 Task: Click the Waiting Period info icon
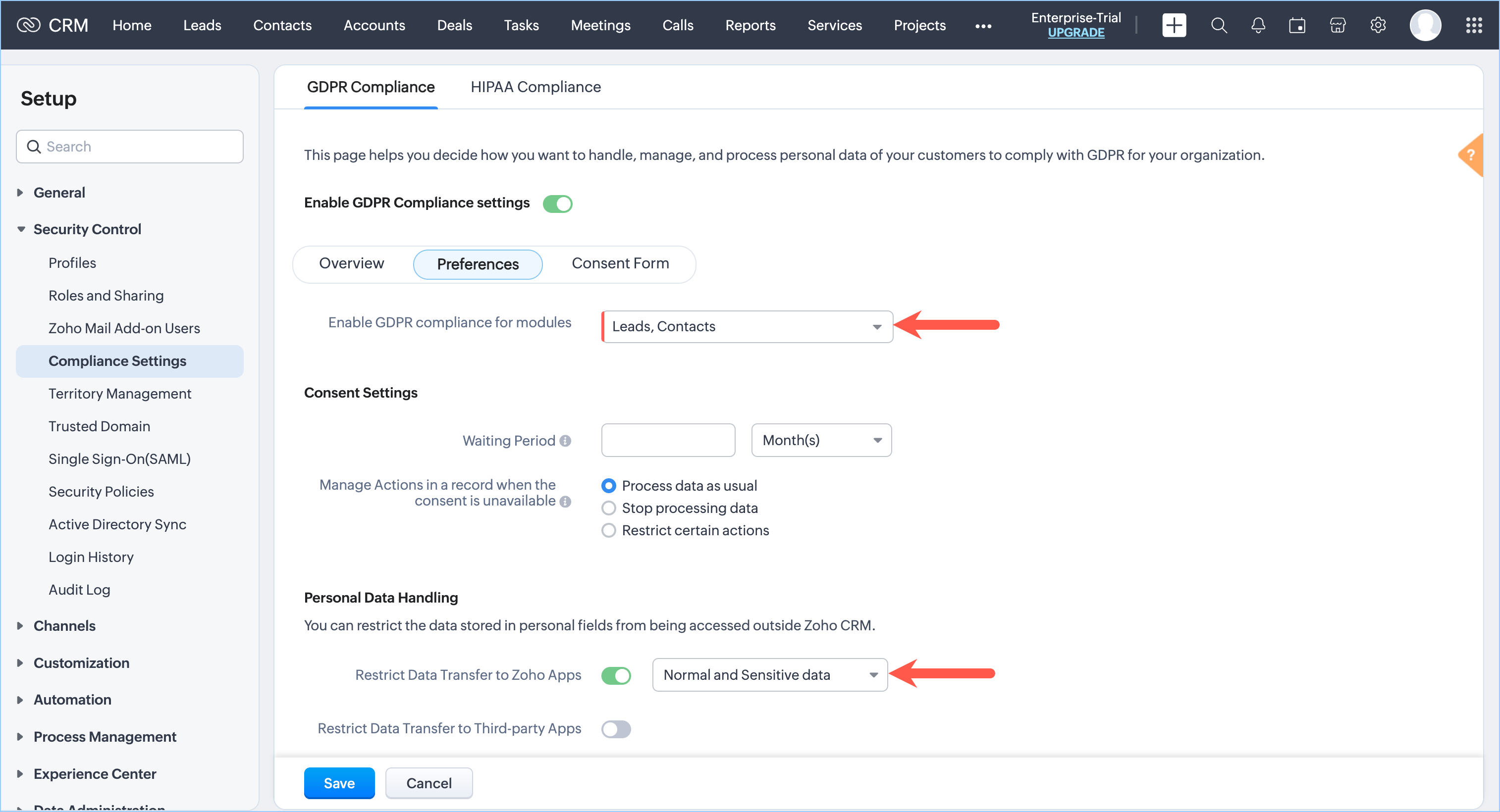[x=565, y=441]
